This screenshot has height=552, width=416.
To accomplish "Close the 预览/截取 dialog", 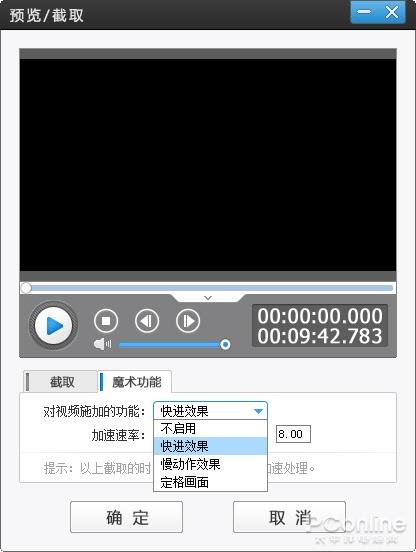I will [x=392, y=12].
